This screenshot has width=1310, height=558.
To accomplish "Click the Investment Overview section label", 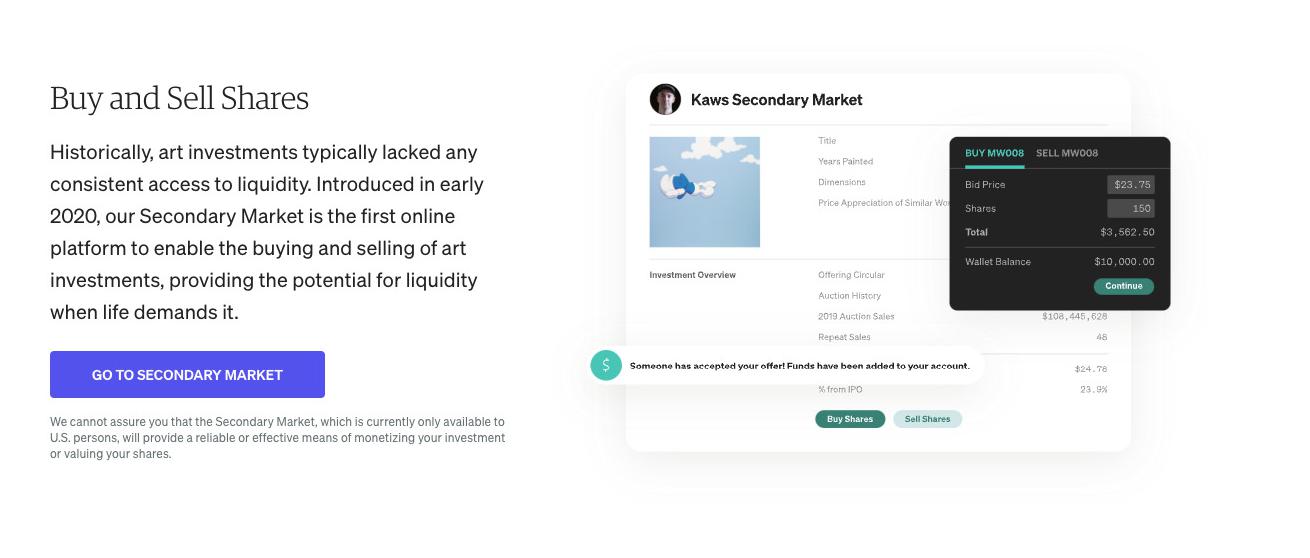I will click(692, 275).
